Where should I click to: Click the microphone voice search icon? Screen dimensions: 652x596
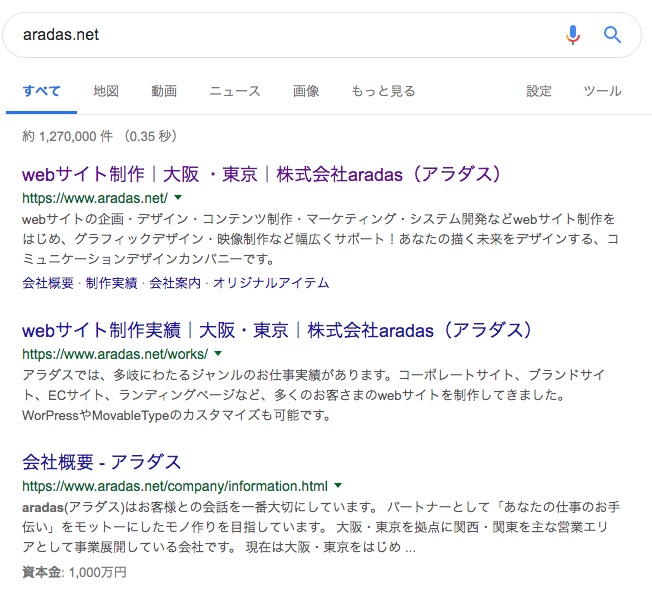tap(573, 35)
